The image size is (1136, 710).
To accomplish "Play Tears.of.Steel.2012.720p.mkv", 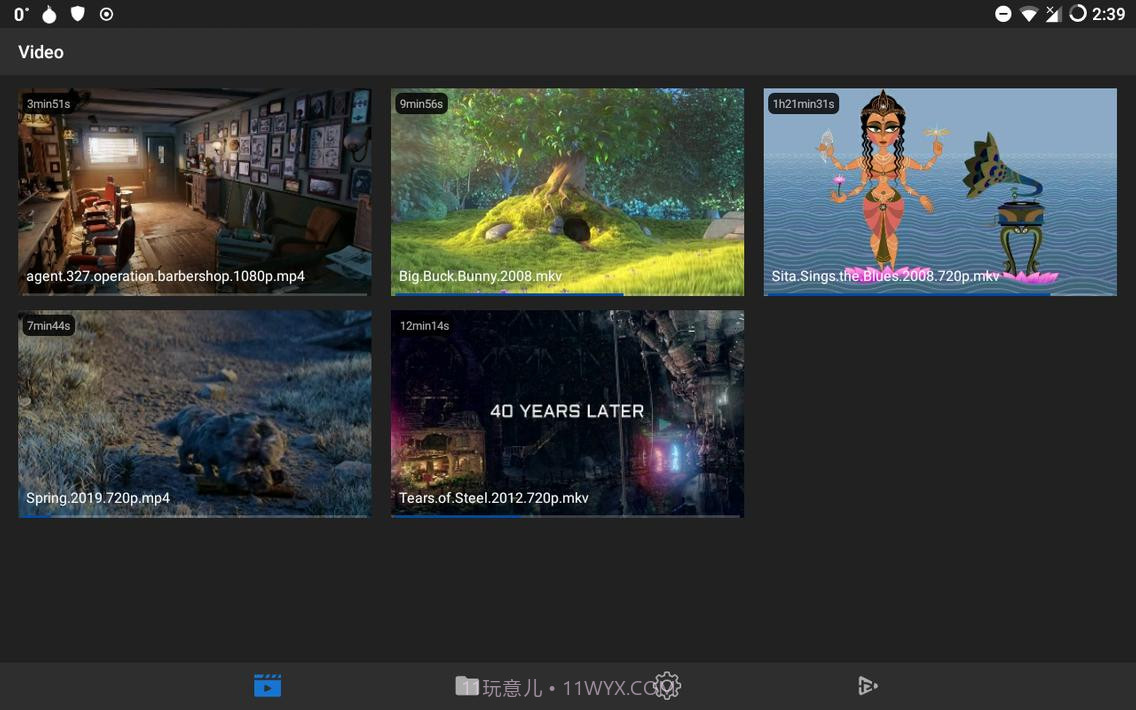I will [x=567, y=413].
